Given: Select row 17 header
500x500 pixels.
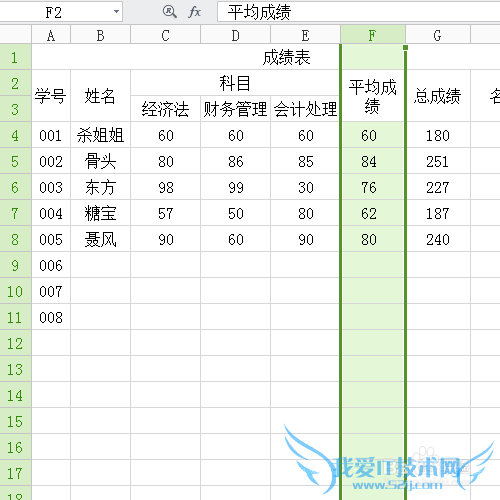Looking at the screenshot, I should tap(15, 473).
